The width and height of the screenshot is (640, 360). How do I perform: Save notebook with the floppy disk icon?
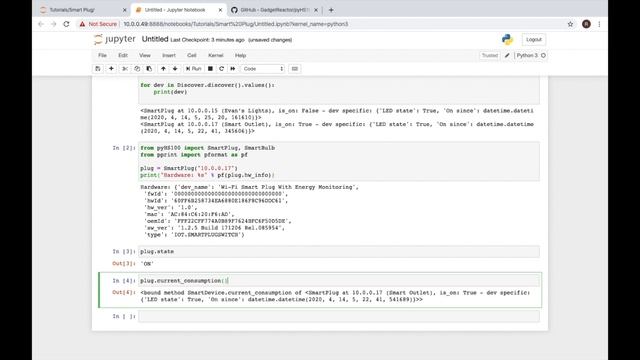point(98,69)
